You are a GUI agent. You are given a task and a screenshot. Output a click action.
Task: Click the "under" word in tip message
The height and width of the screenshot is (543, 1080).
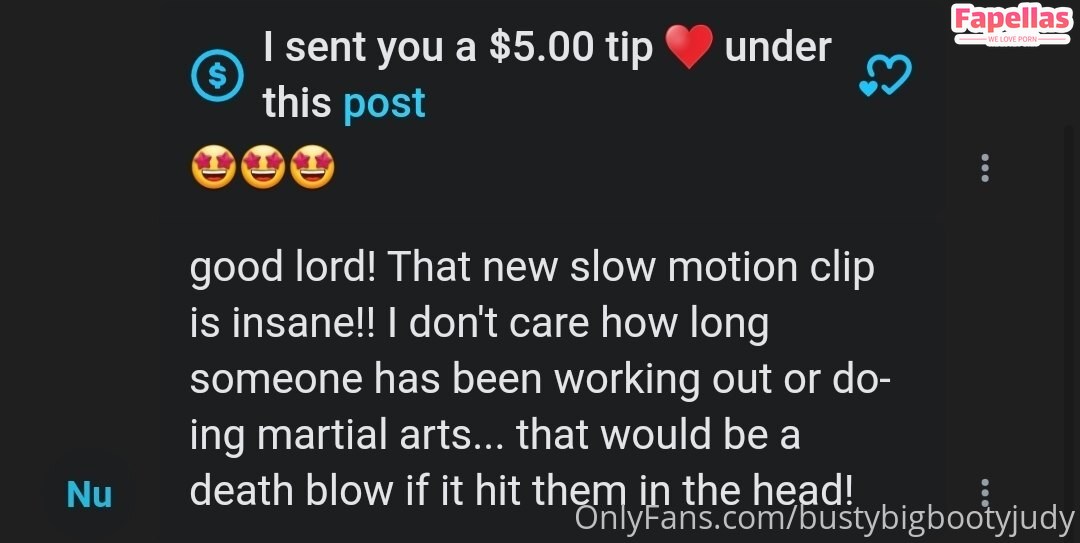pyautogui.click(x=778, y=48)
